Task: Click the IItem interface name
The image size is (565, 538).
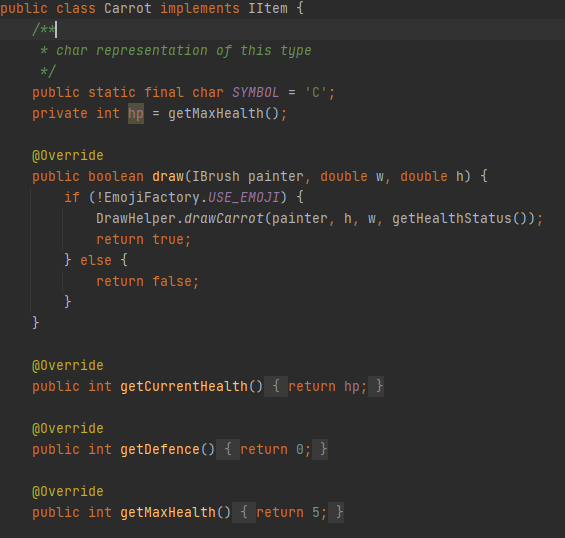Action: pos(268,8)
